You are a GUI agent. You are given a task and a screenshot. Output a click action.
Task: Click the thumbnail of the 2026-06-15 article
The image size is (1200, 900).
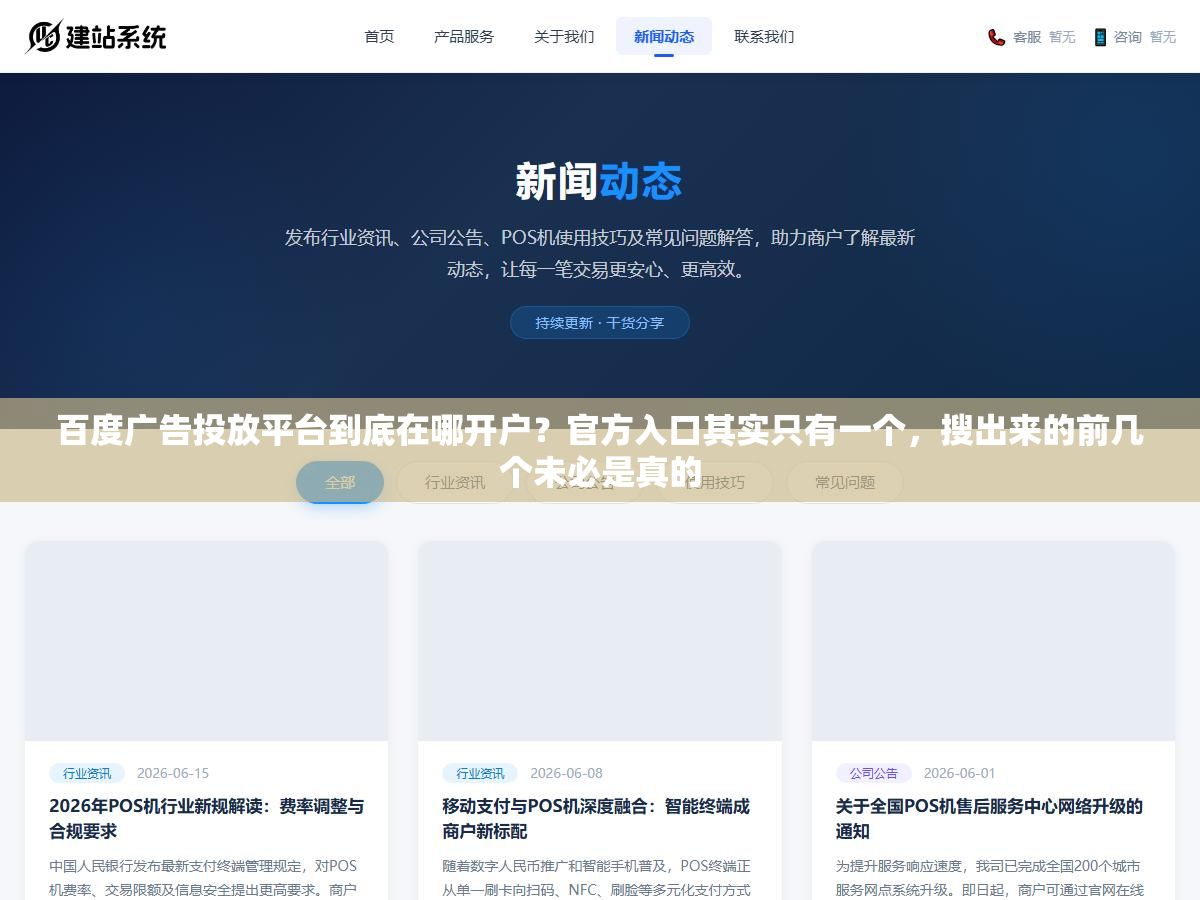tap(207, 641)
